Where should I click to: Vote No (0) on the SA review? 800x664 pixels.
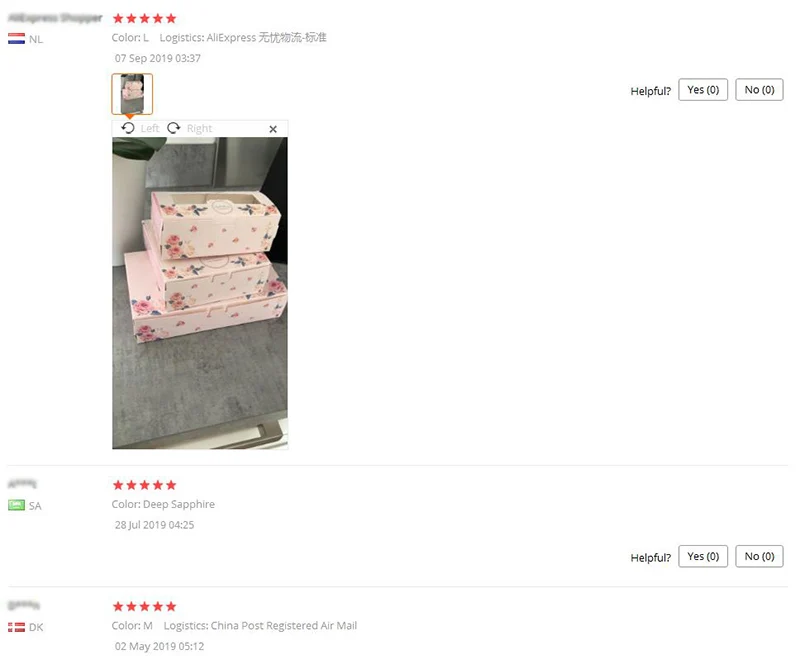click(759, 556)
